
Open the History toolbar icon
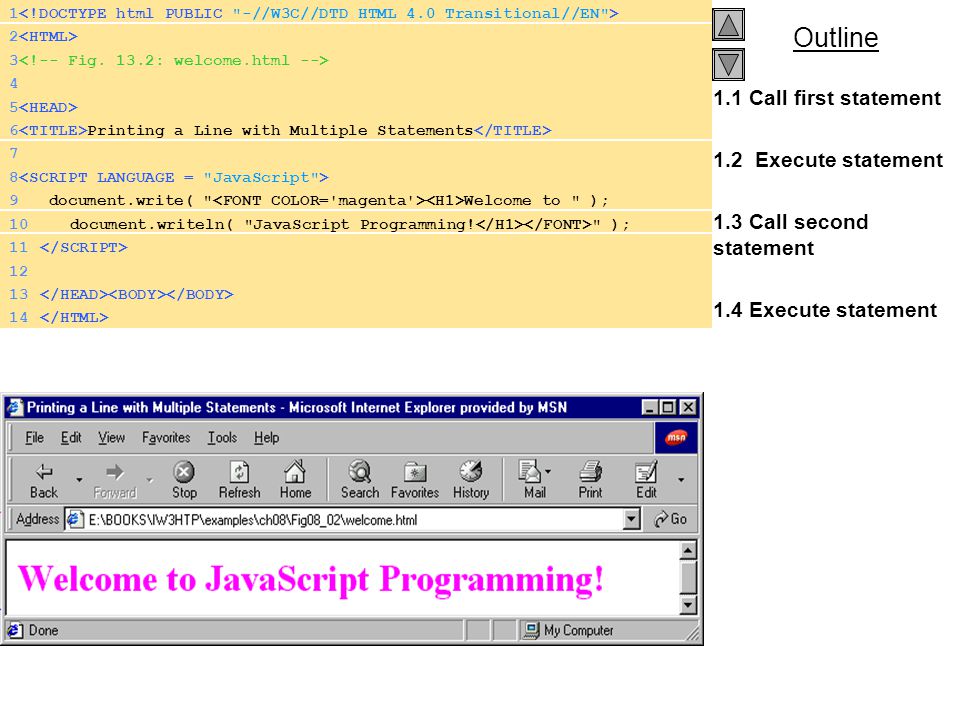point(471,479)
